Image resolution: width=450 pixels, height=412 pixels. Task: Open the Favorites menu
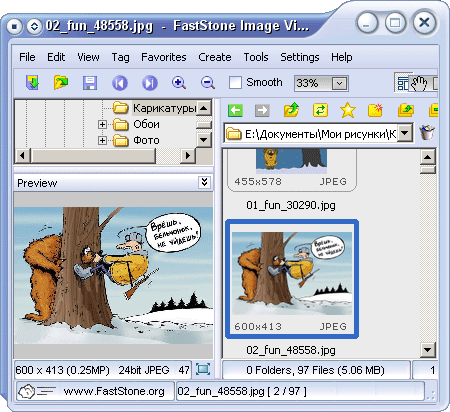164,57
